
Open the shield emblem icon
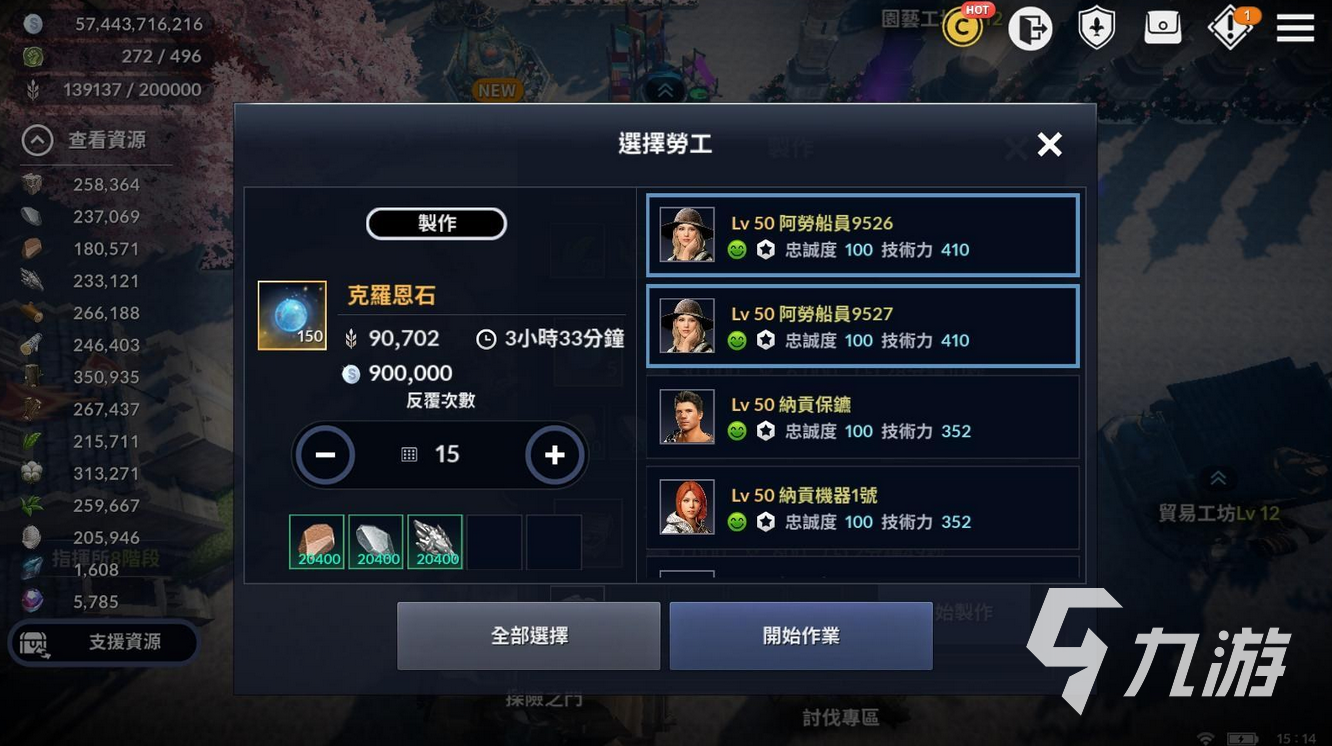(1097, 28)
